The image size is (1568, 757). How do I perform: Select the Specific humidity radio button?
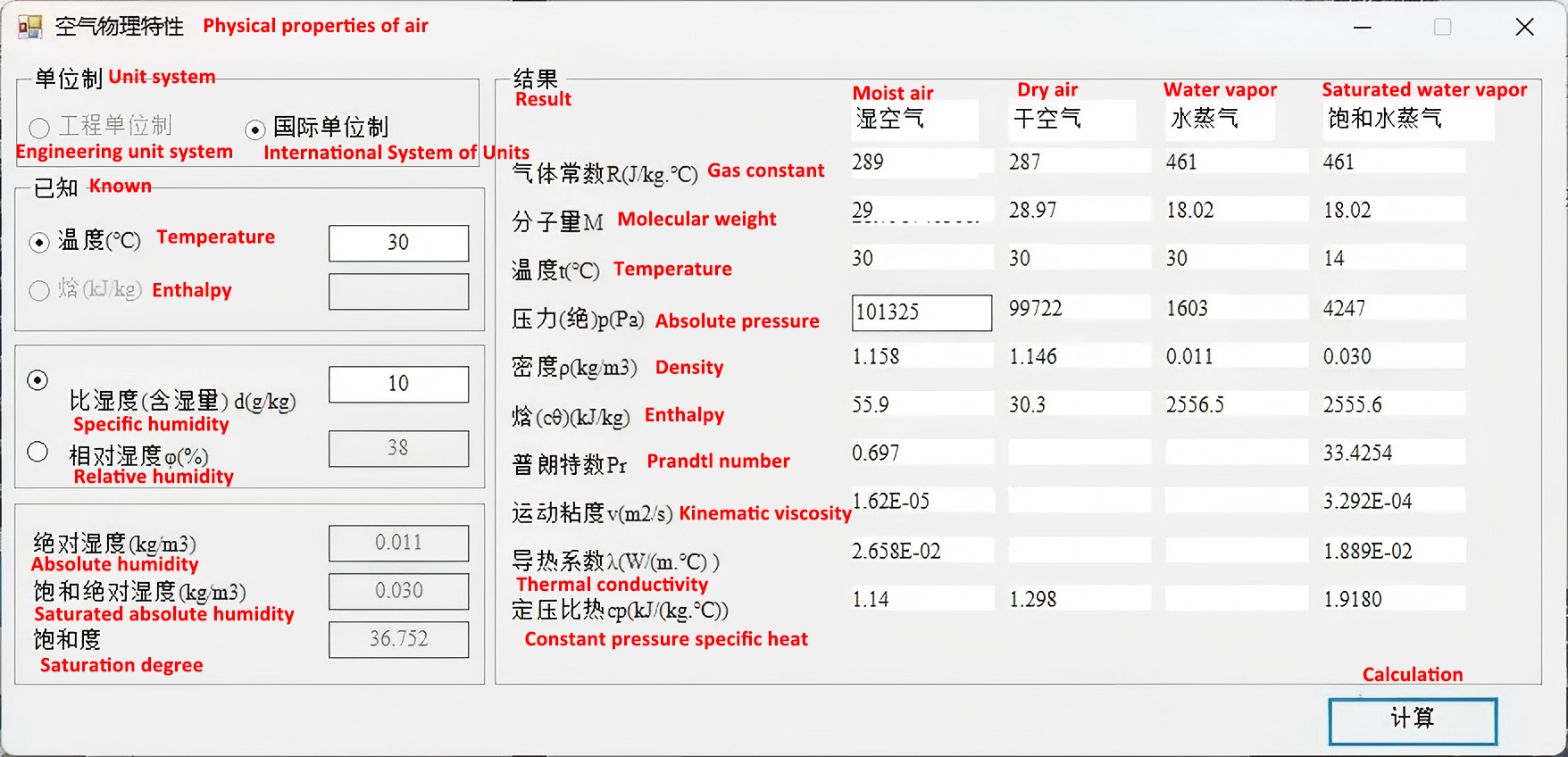point(38,380)
